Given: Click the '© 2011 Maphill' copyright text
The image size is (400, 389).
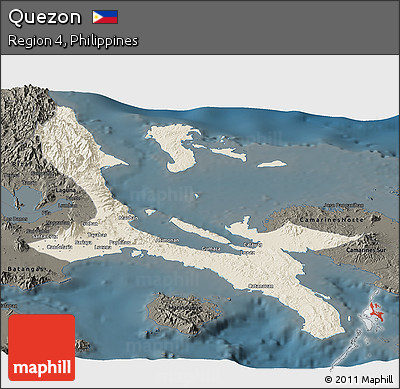Looking at the screenshot, I should [359, 379].
